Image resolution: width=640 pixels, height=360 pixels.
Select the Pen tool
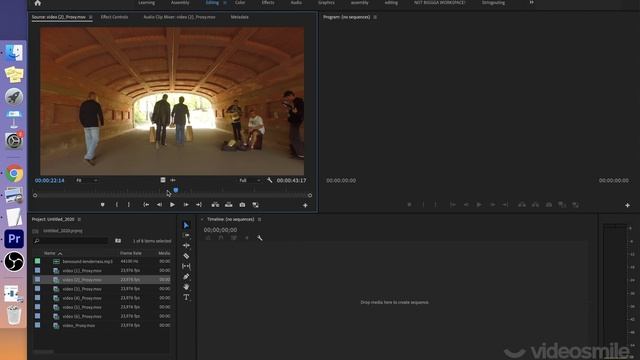[186, 277]
